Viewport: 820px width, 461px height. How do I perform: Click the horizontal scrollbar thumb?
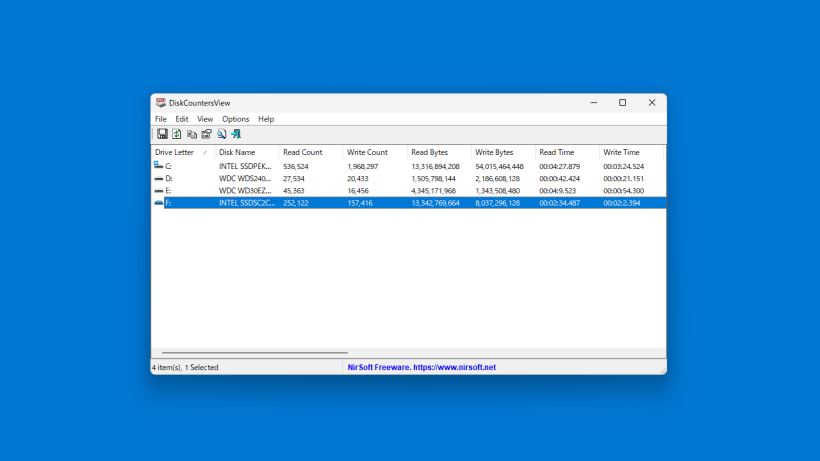pos(255,353)
